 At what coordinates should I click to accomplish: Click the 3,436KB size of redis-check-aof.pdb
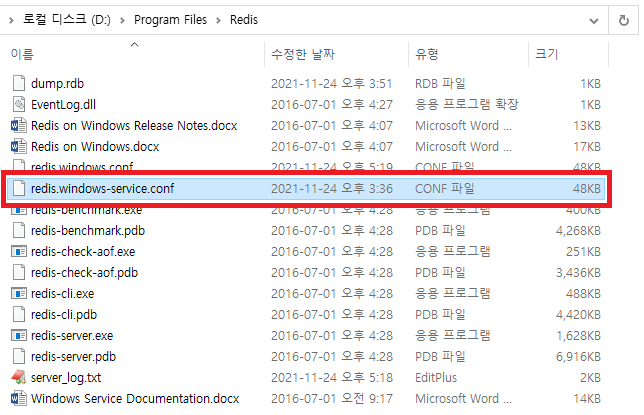(x=578, y=272)
